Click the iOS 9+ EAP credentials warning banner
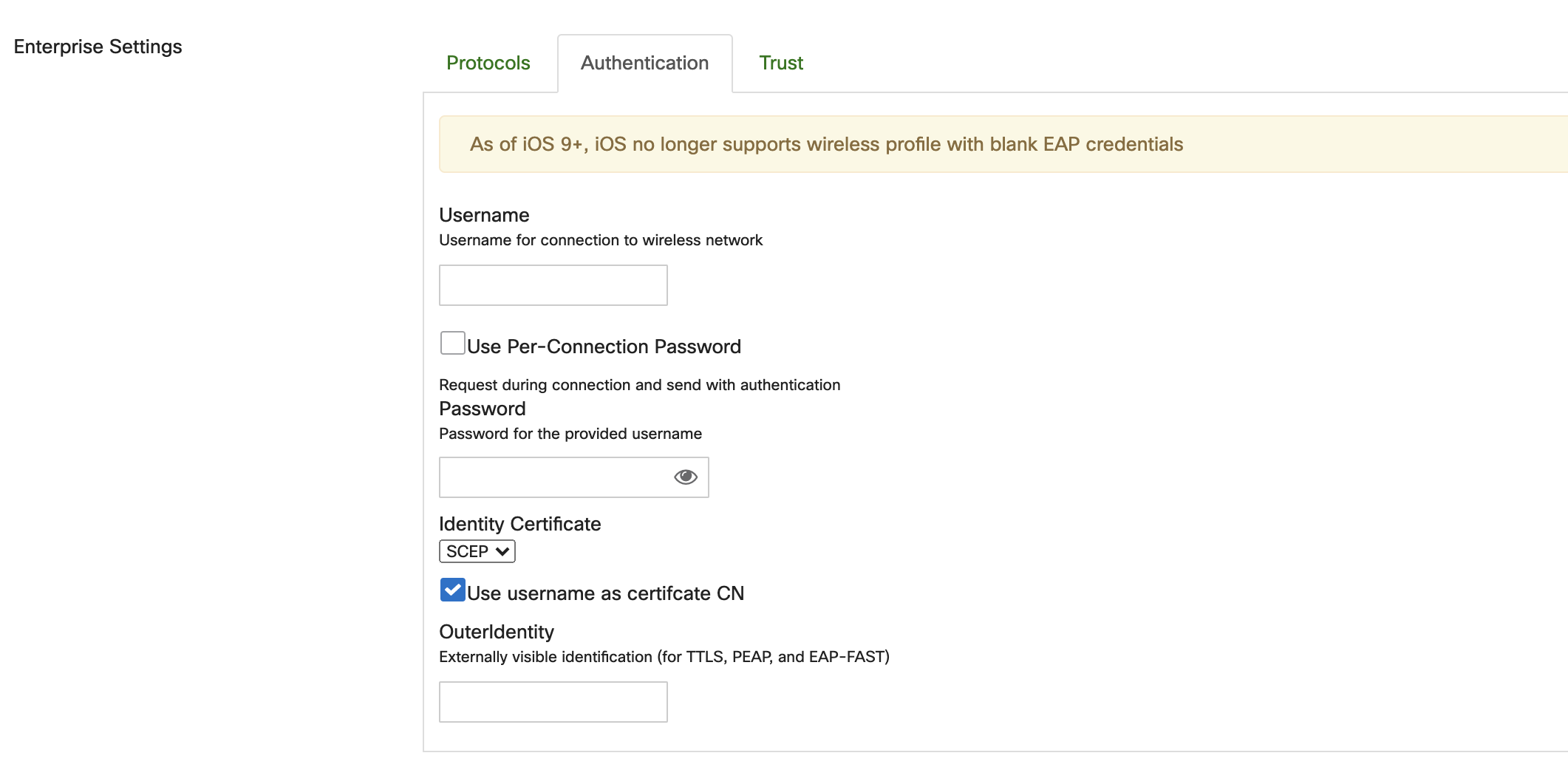Screen dimensions: 1568x767 coord(826,144)
